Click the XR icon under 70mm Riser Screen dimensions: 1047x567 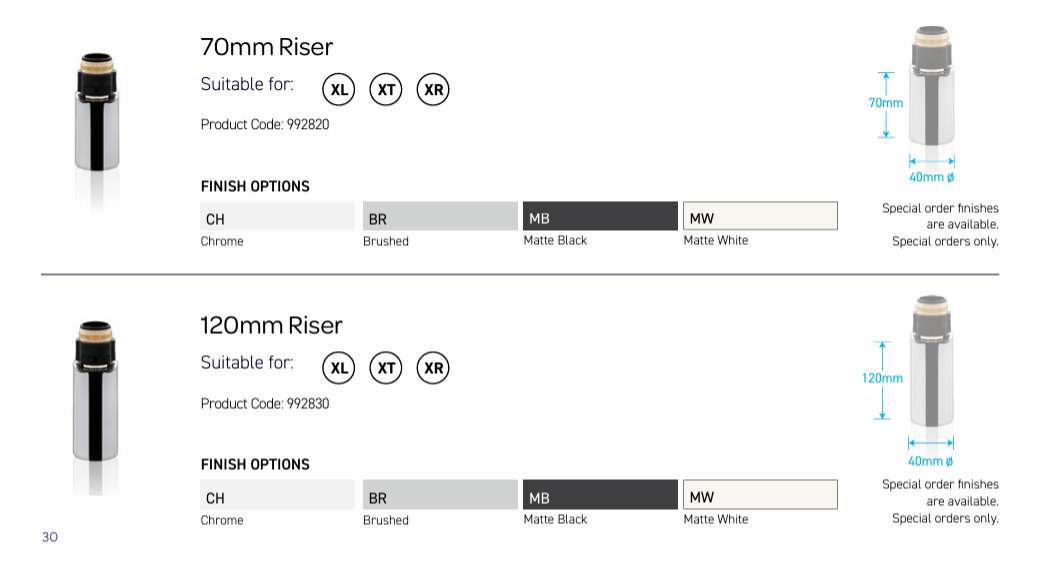(x=433, y=89)
